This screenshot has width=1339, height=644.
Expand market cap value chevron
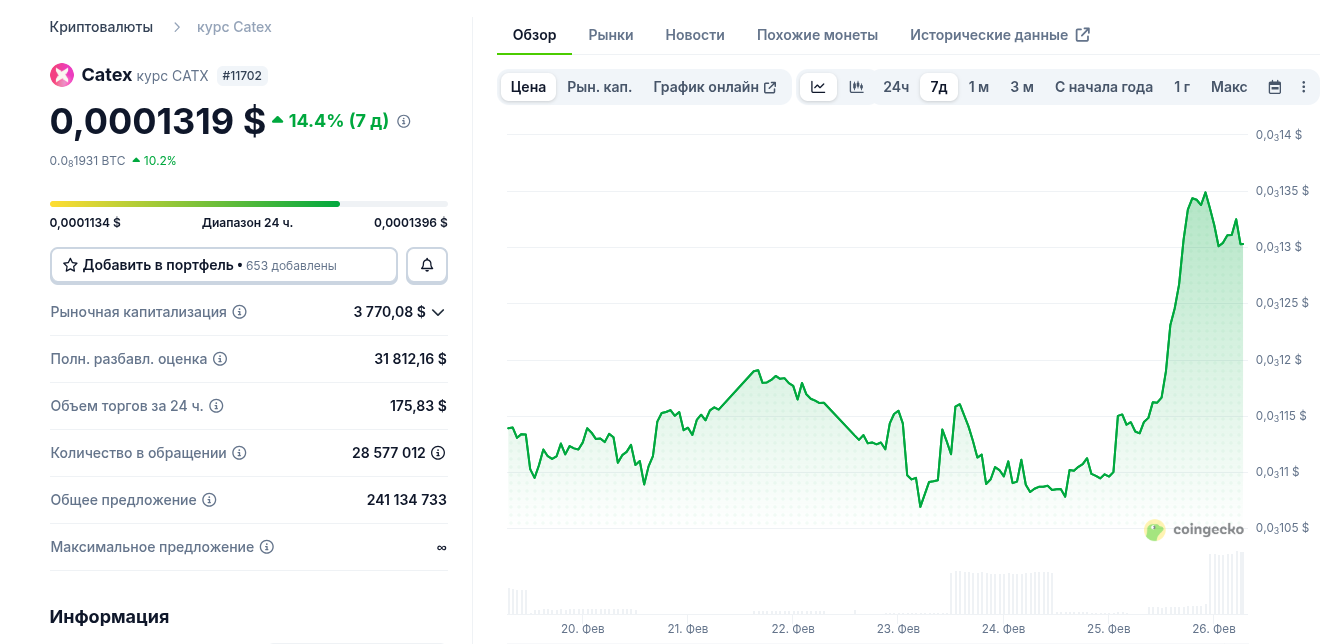[437, 312]
